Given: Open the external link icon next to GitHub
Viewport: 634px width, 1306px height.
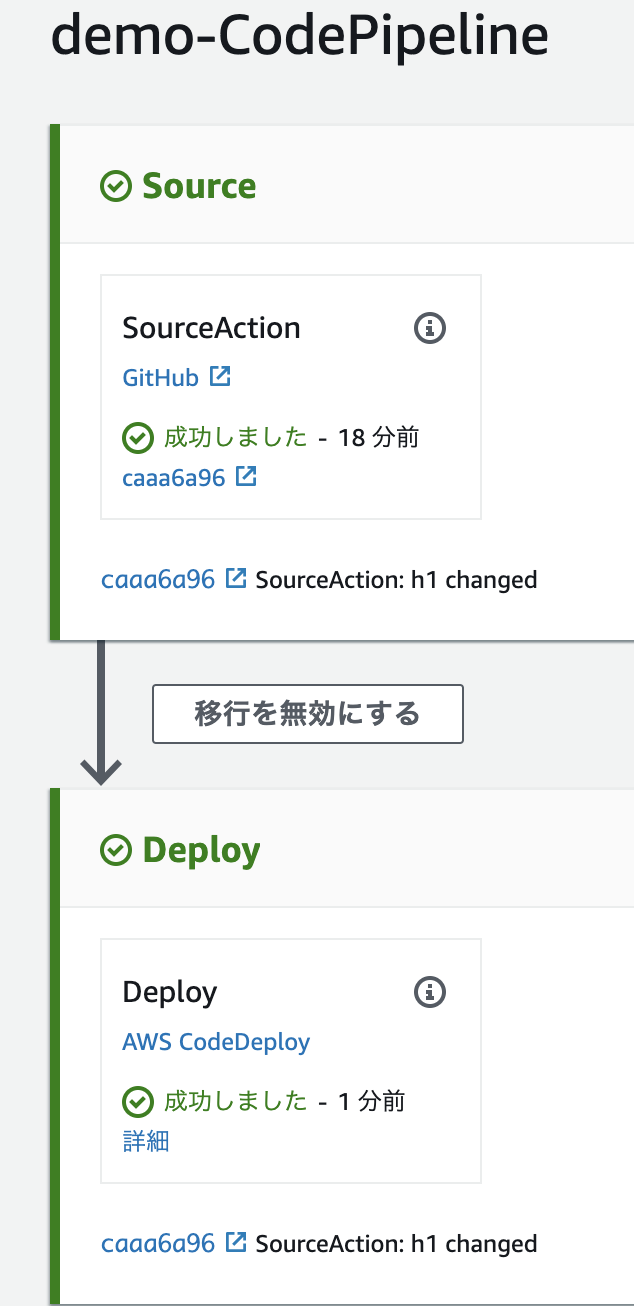Looking at the screenshot, I should click(220, 376).
